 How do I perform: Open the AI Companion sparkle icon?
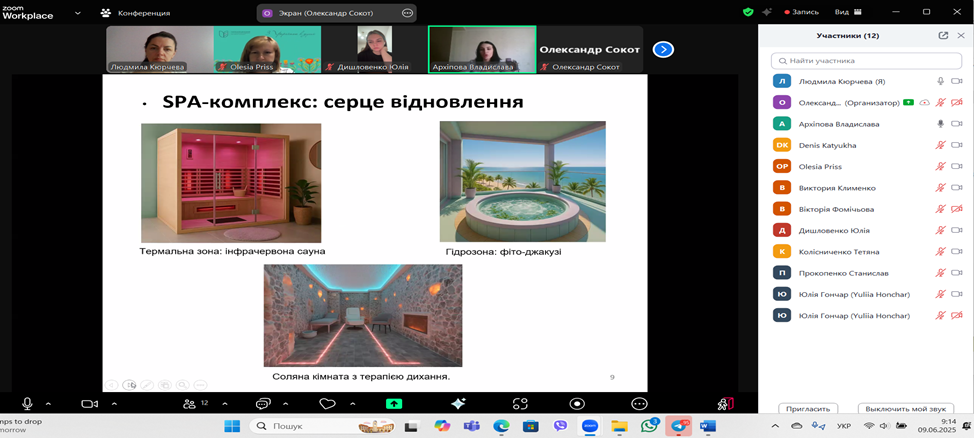[x=458, y=404]
